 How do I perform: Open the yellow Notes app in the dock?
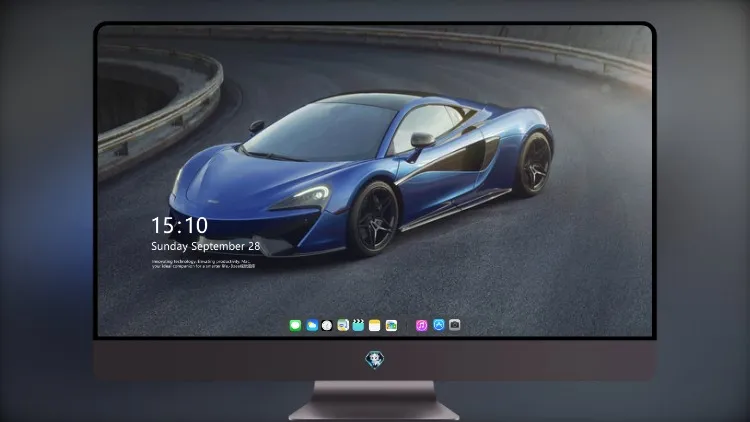point(375,326)
